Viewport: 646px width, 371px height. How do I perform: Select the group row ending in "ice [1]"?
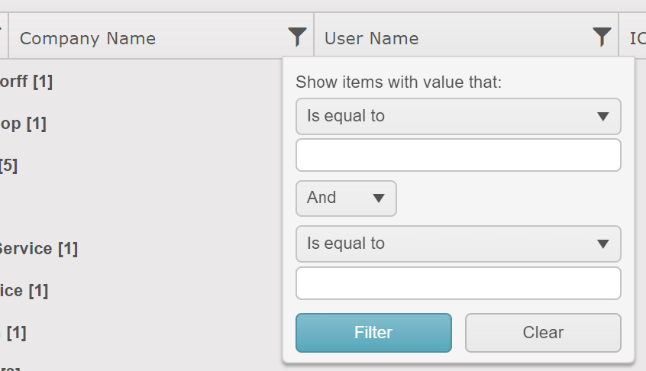pos(24,291)
